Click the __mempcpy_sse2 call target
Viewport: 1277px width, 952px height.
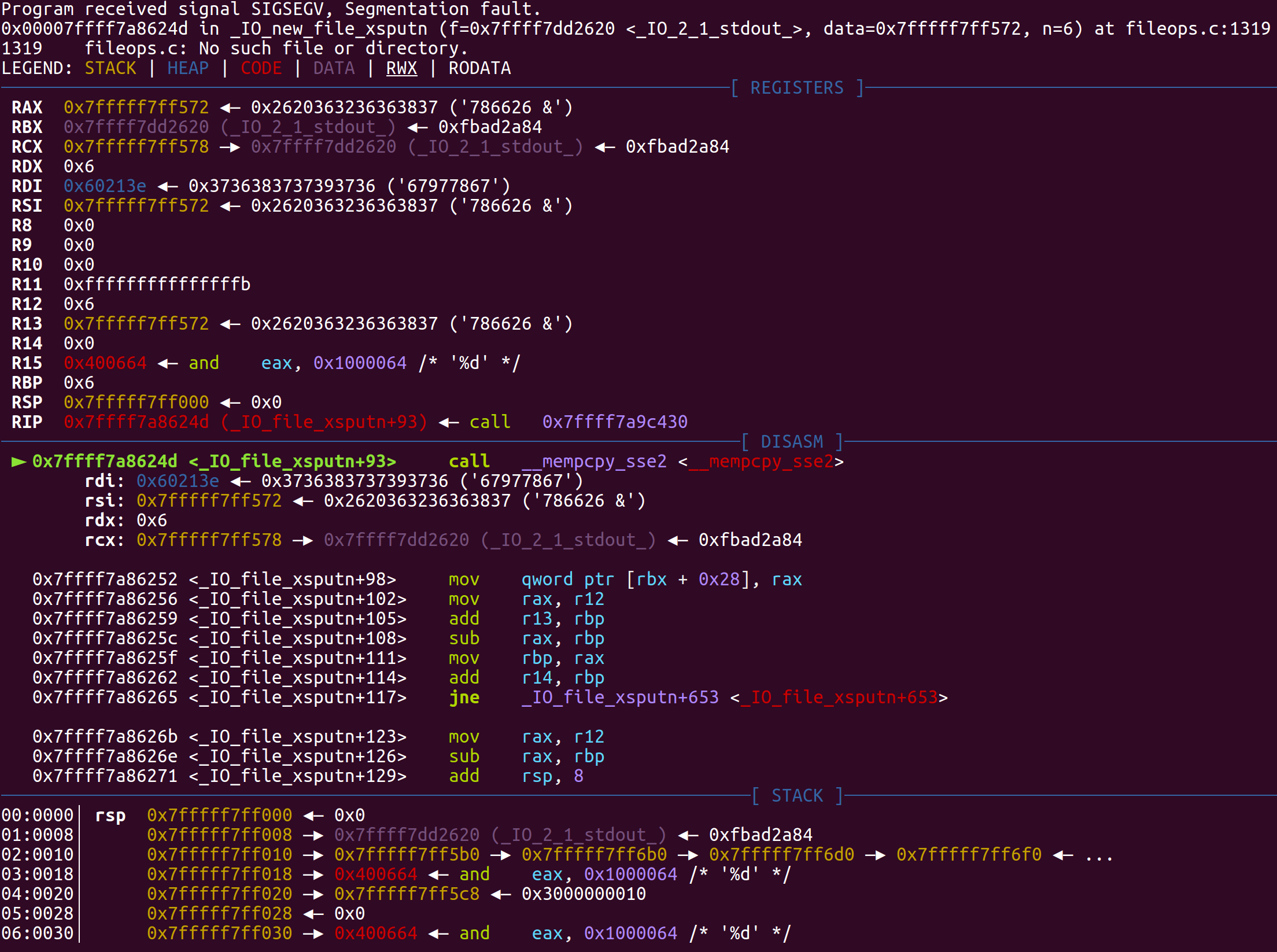[594, 462]
